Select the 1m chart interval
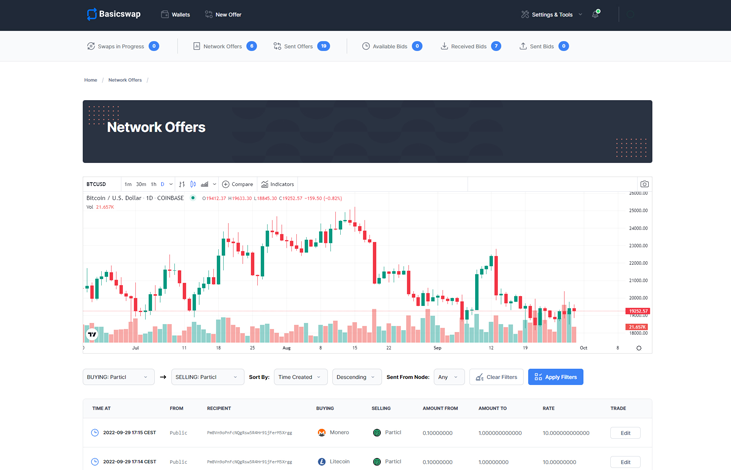Screen dimensions: 731x470 pos(128,184)
